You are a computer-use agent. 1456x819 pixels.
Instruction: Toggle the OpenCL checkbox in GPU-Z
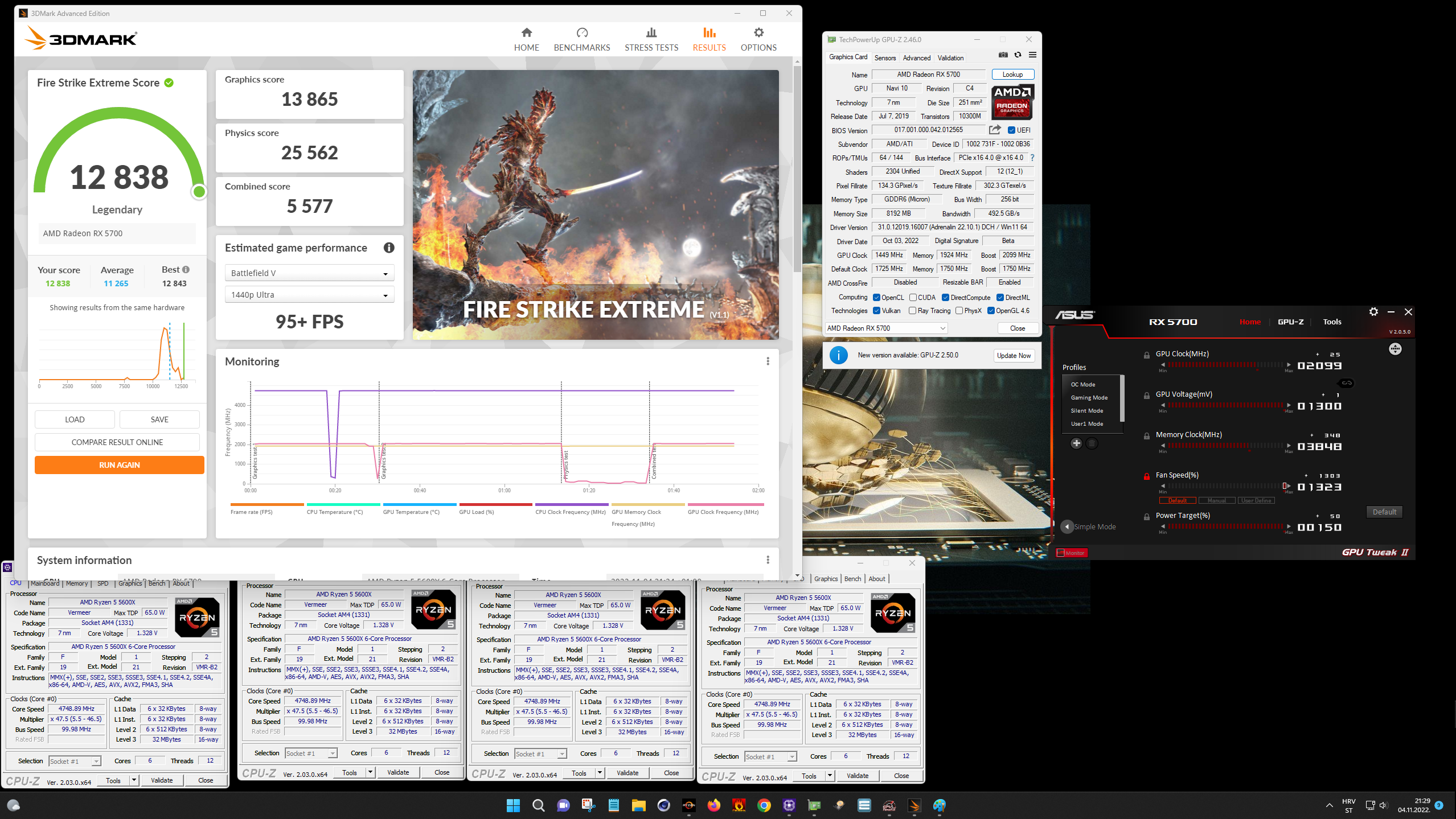point(876,298)
